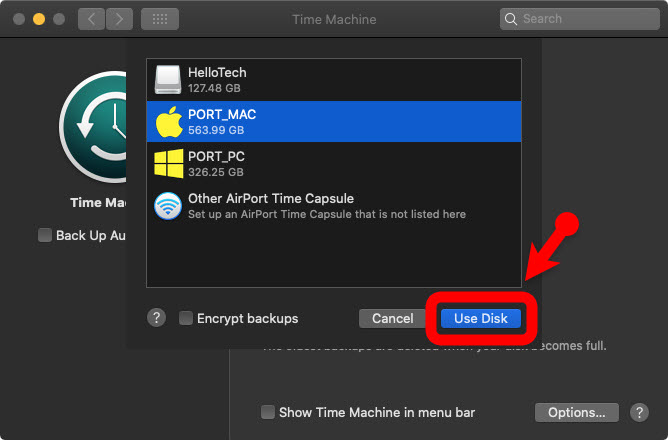Enable the Encrypt backups checkbox
This screenshot has width=668, height=440.
pos(186,319)
